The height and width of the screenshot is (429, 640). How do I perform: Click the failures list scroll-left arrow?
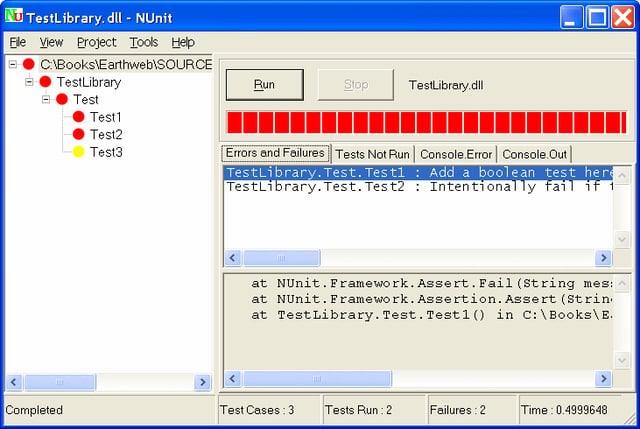[x=233, y=258]
